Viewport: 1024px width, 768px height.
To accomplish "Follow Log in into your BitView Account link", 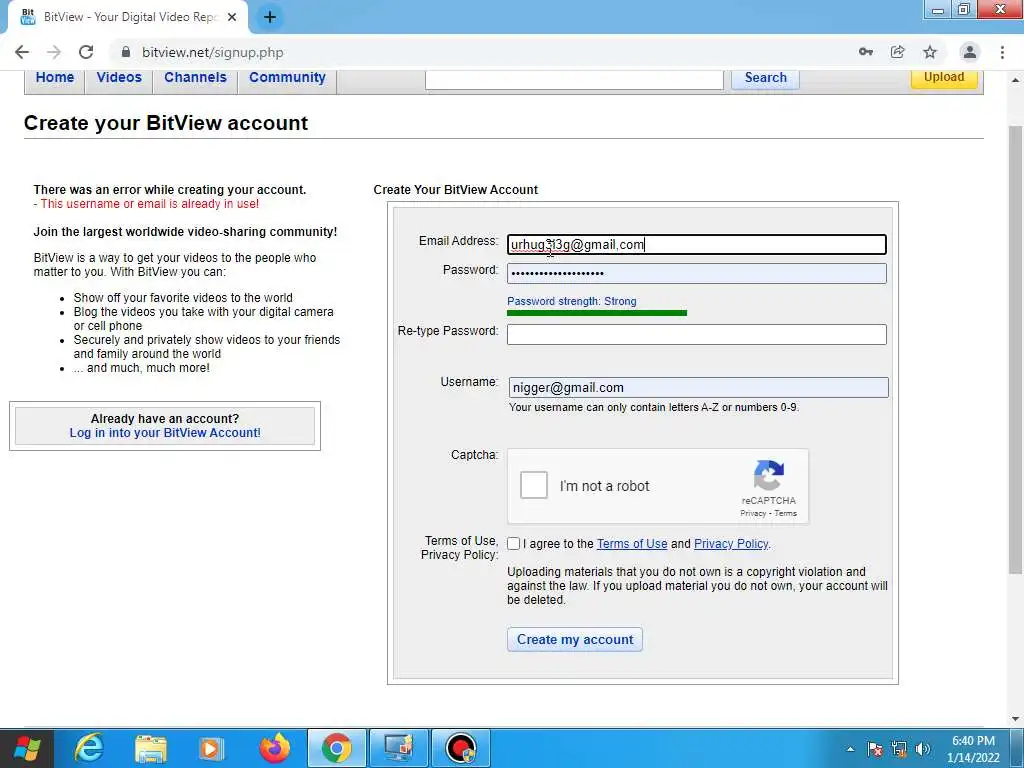I will pos(165,433).
